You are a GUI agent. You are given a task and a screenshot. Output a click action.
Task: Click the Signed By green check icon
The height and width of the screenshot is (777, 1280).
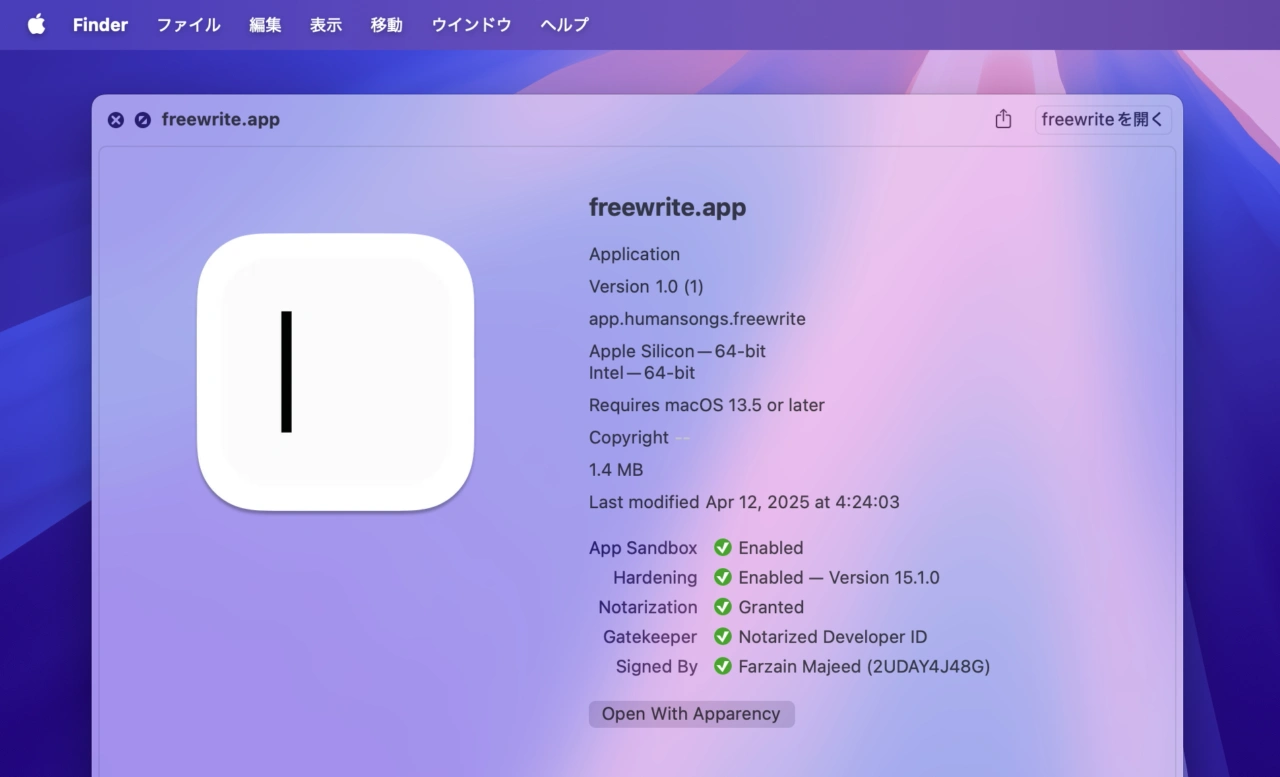pos(723,667)
